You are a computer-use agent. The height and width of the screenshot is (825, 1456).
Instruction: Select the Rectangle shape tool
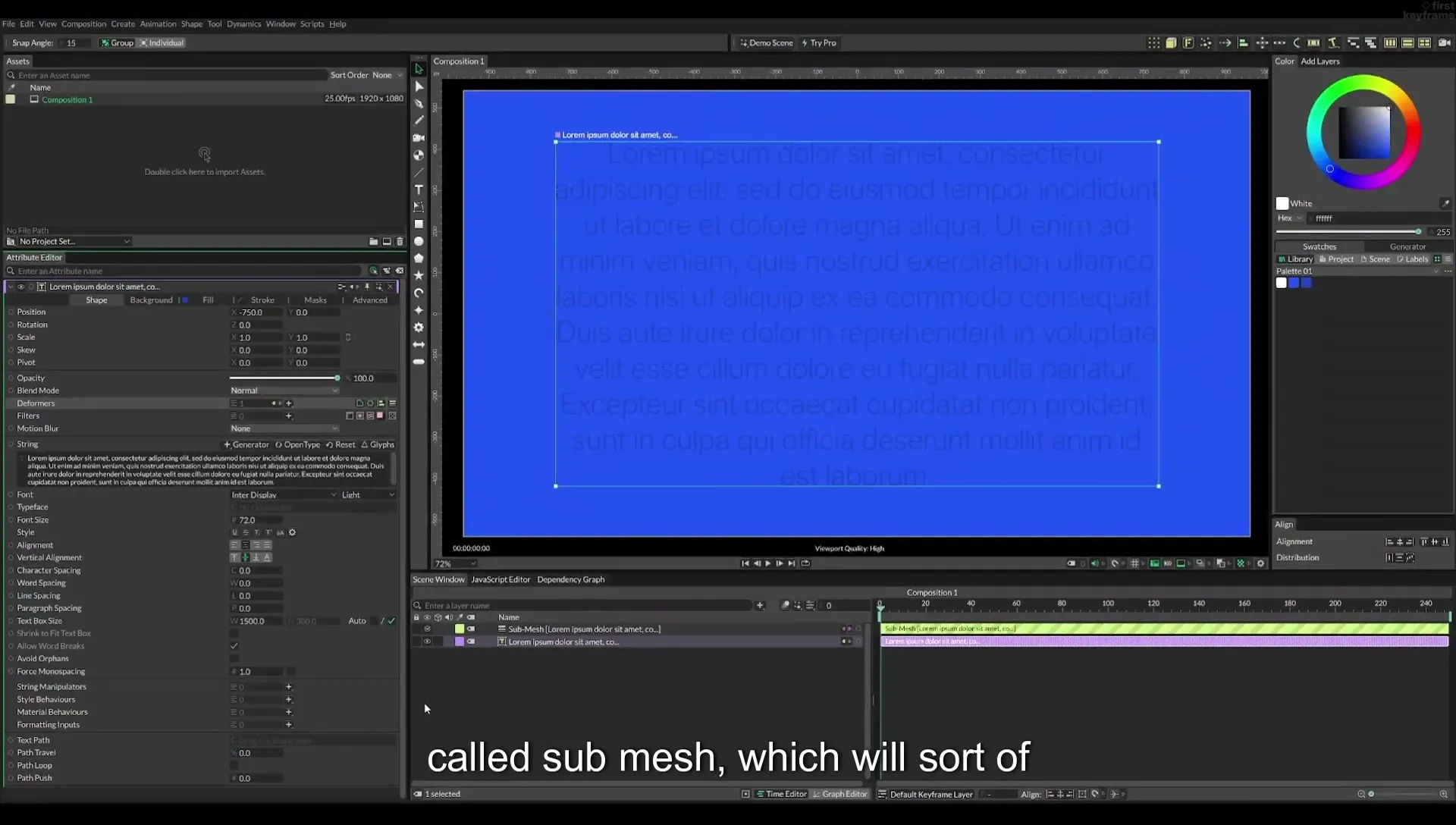tap(419, 224)
